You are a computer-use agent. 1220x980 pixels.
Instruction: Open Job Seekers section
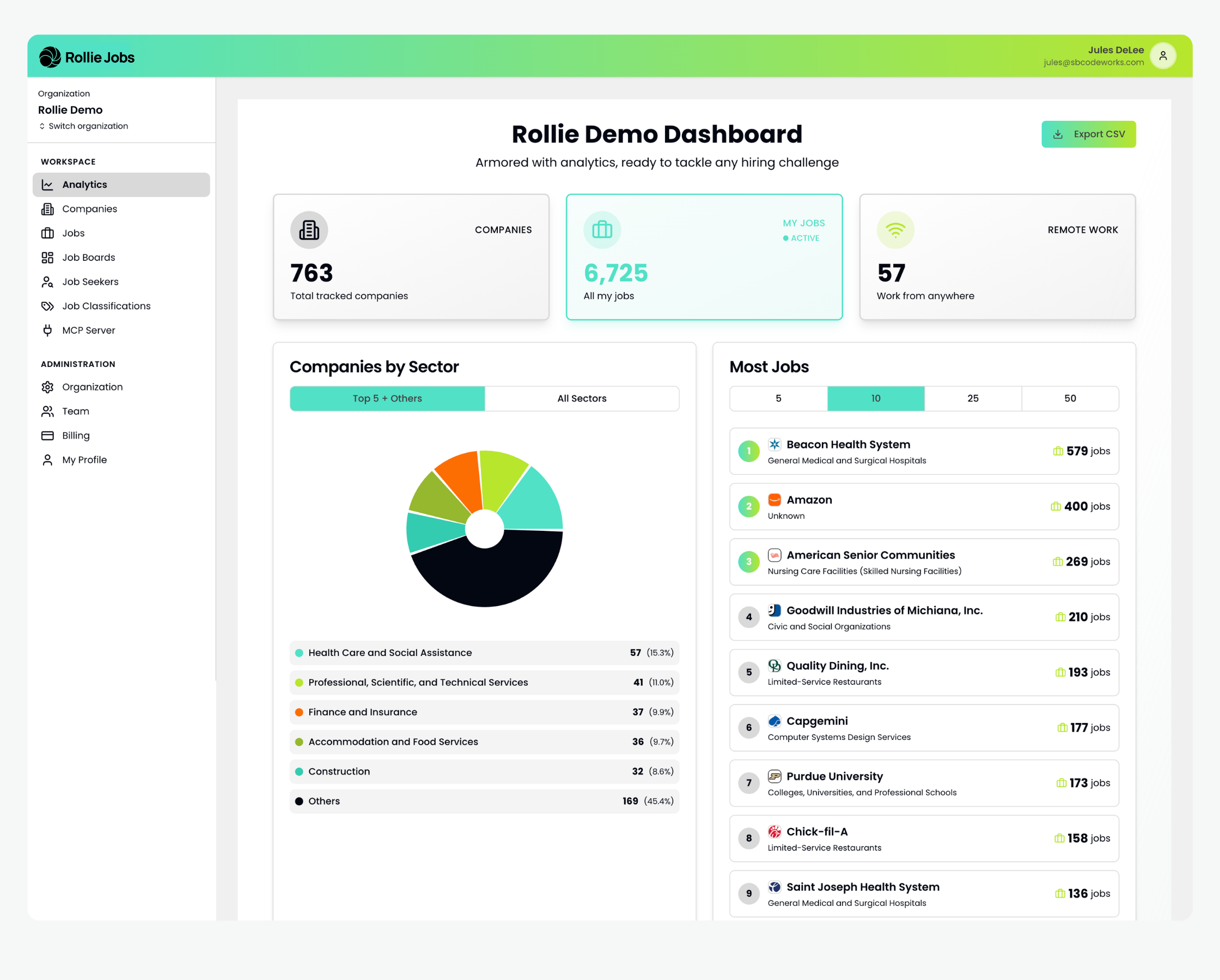pos(121,282)
